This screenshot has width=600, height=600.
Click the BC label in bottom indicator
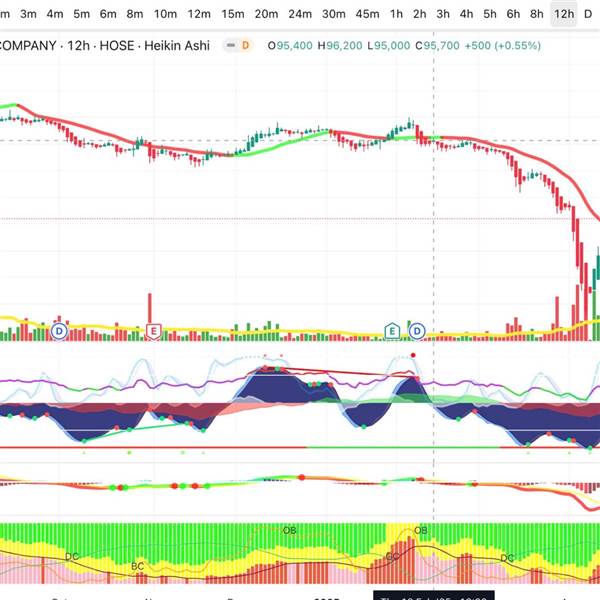click(137, 566)
